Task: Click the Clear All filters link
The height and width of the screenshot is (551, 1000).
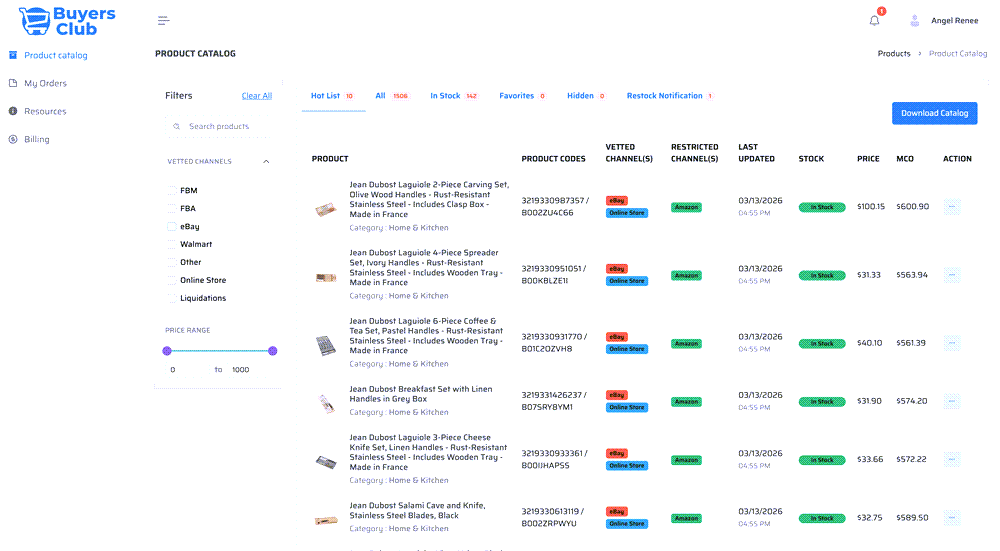Action: 256,96
